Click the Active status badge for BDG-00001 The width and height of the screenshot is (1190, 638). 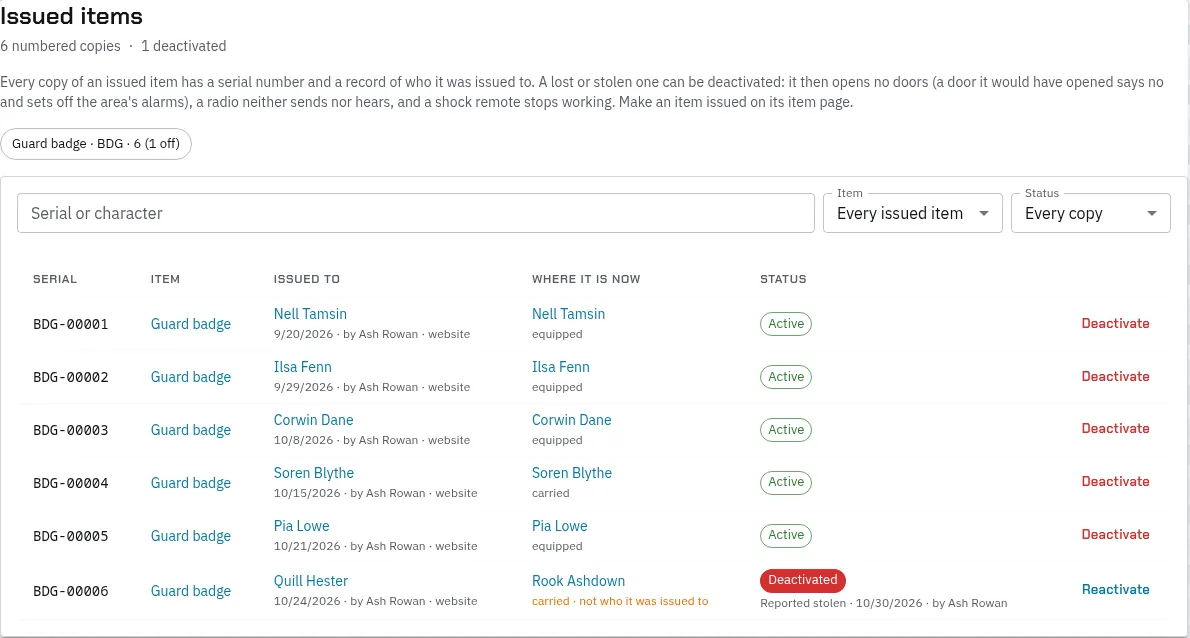[x=785, y=324]
